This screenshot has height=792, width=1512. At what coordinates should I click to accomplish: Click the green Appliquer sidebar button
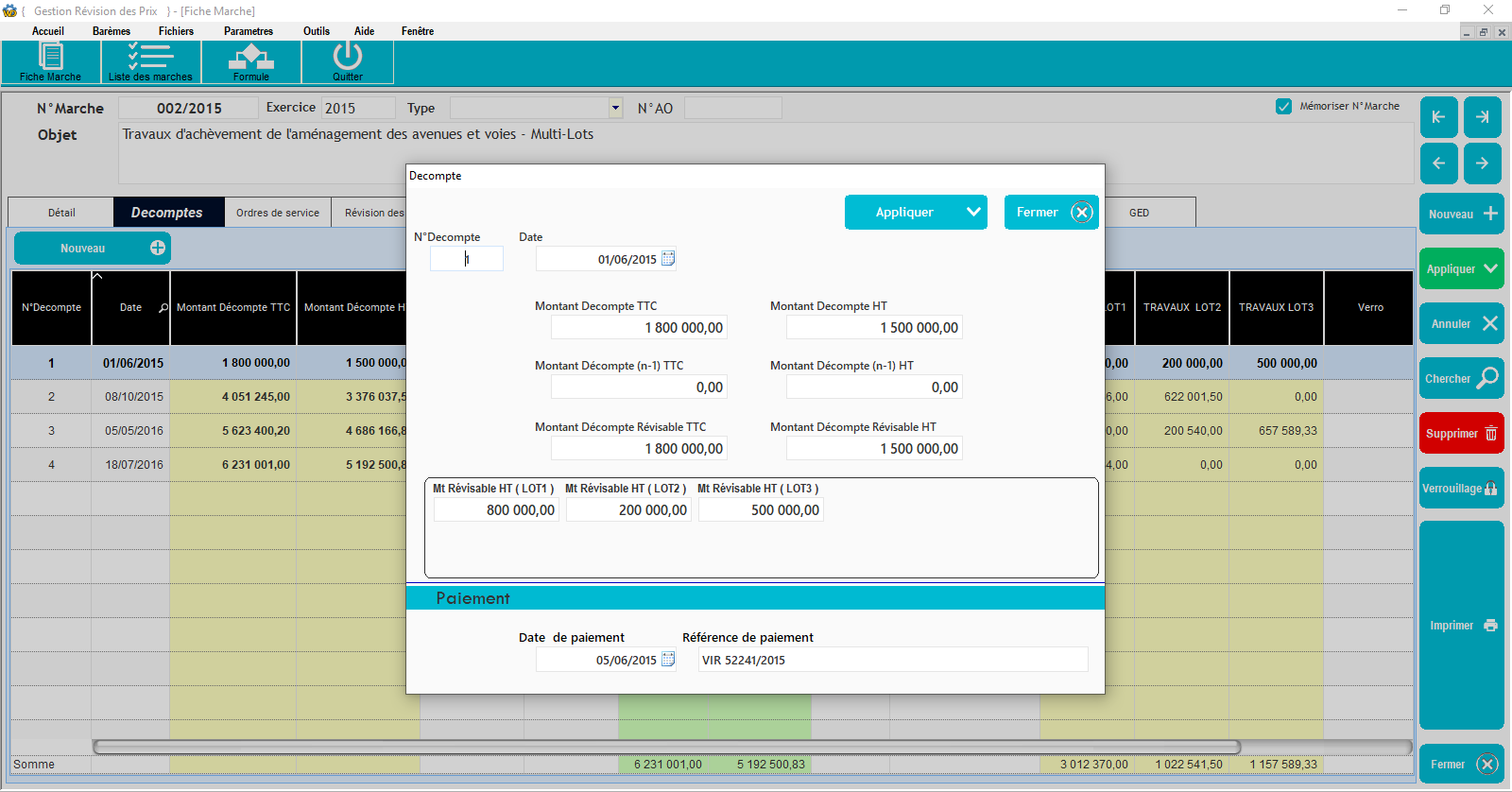(1461, 269)
